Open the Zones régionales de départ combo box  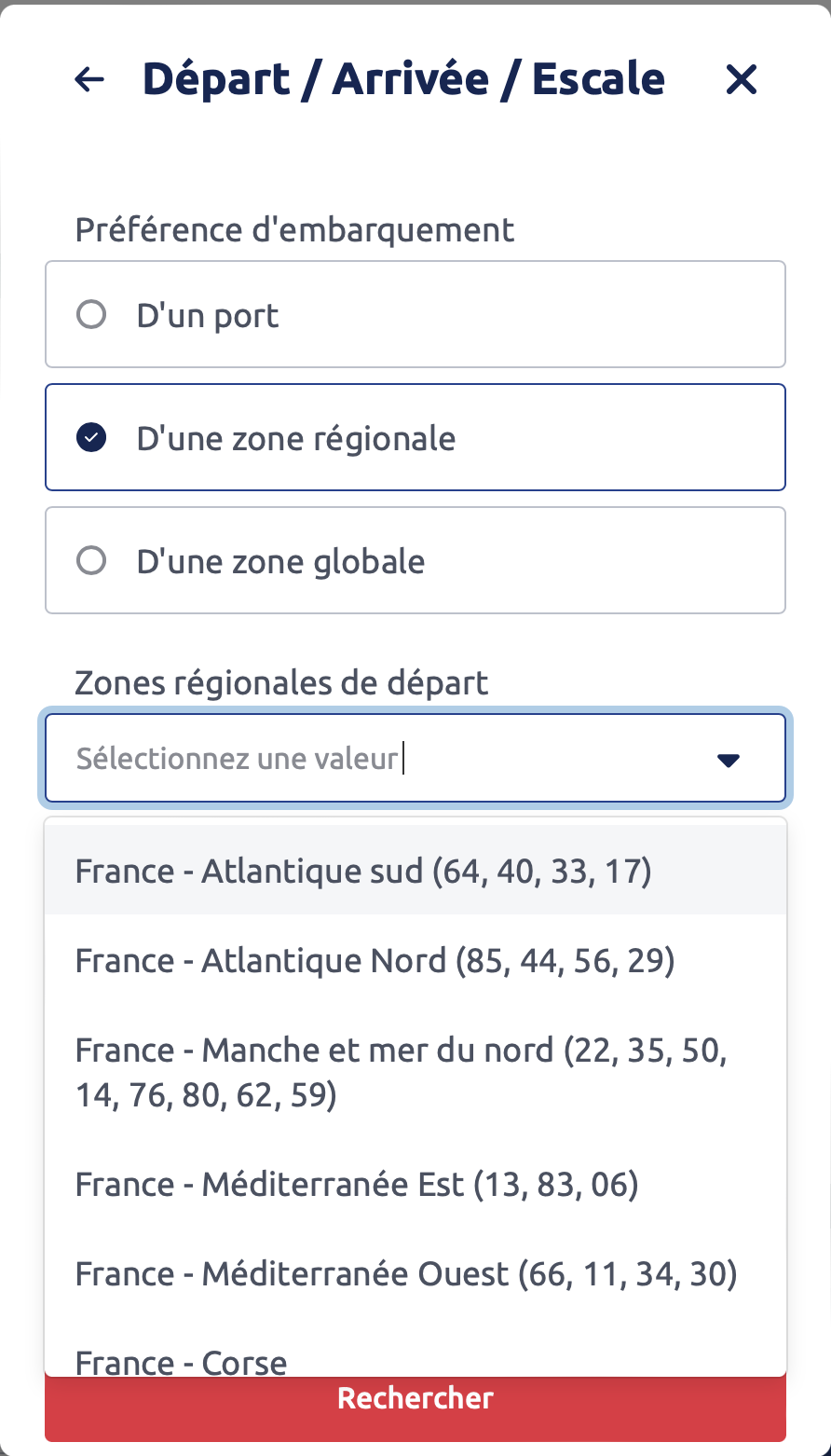click(x=415, y=759)
